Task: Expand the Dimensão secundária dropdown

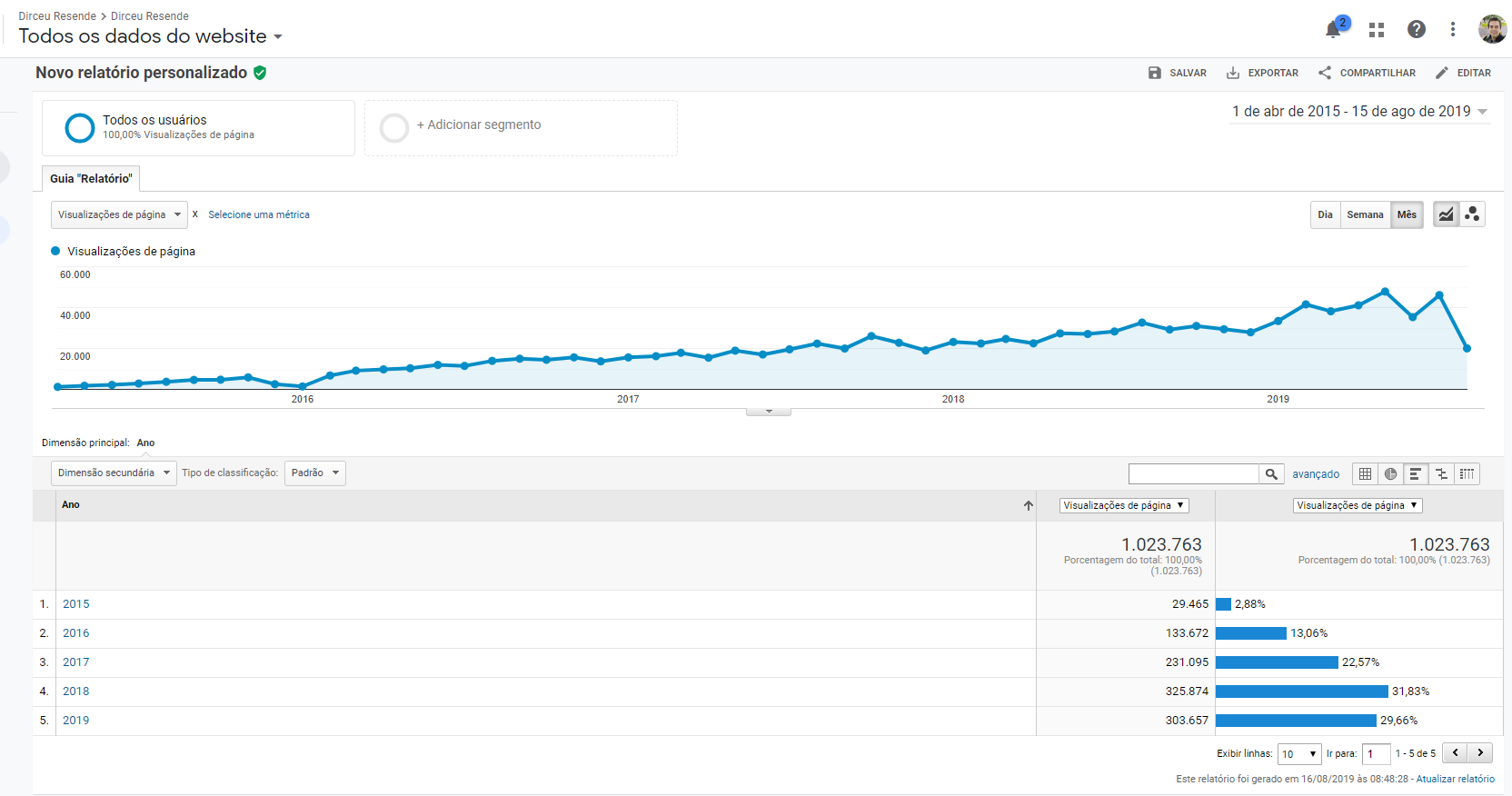Action: point(114,473)
